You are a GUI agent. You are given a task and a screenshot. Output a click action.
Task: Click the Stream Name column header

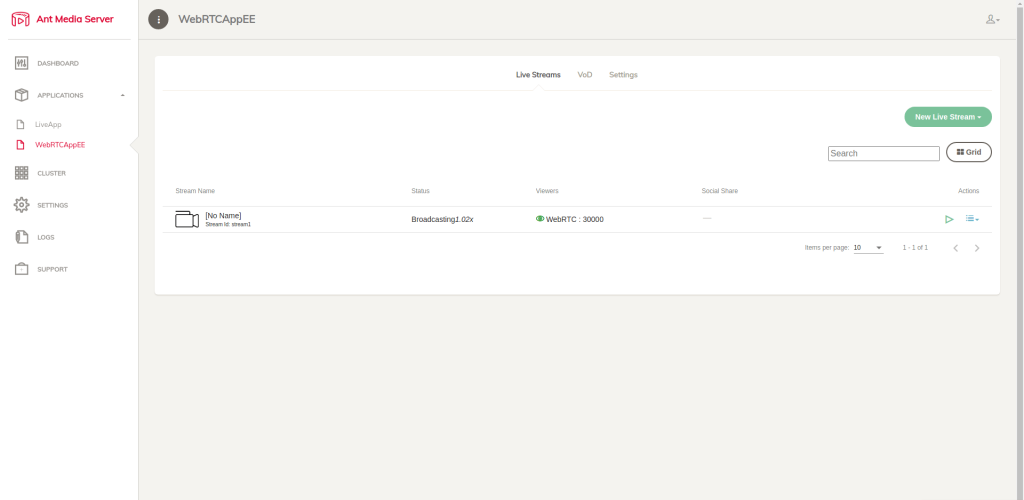click(195, 191)
